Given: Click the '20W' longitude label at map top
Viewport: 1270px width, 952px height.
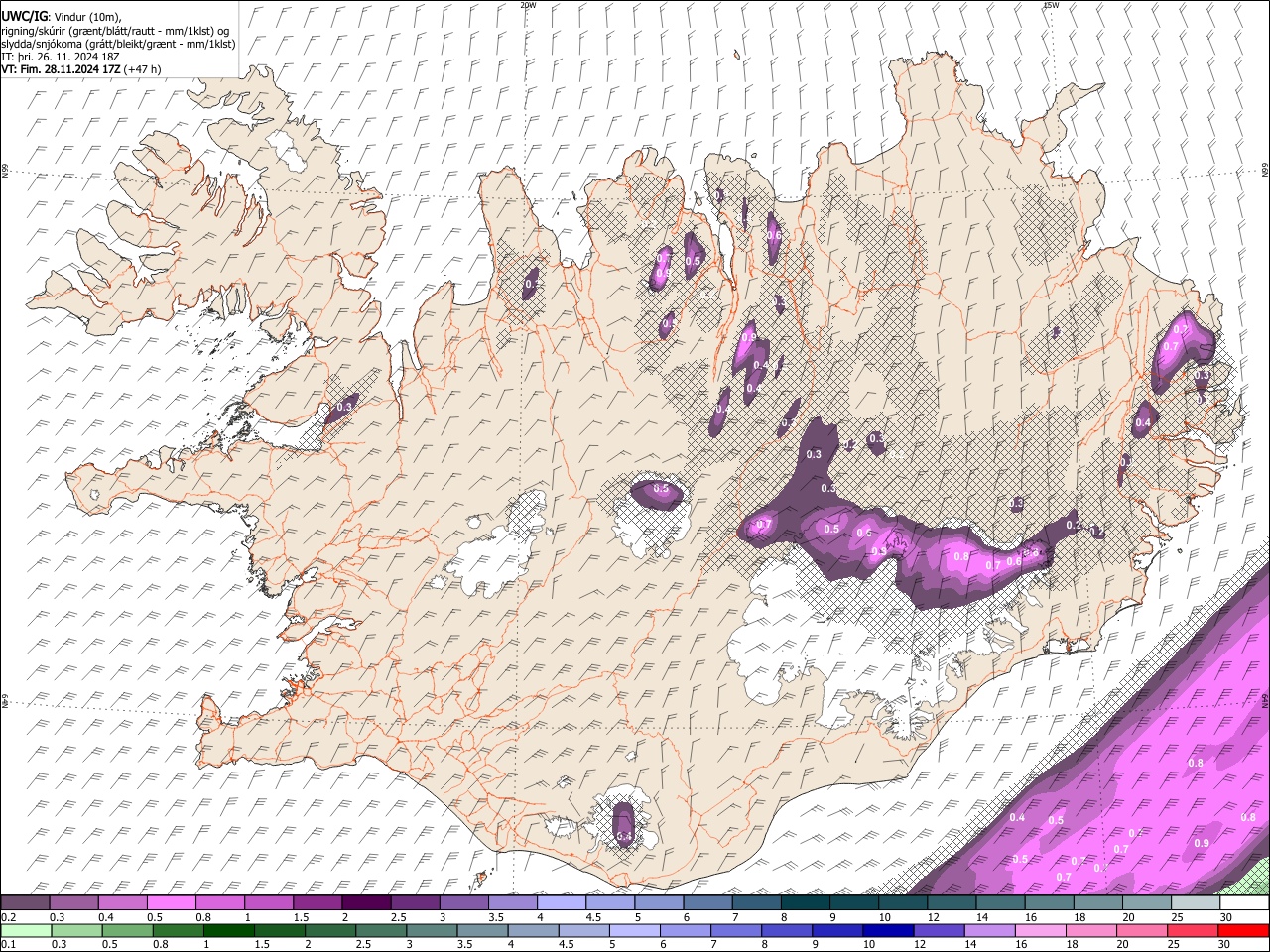Looking at the screenshot, I should tap(528, 5).
